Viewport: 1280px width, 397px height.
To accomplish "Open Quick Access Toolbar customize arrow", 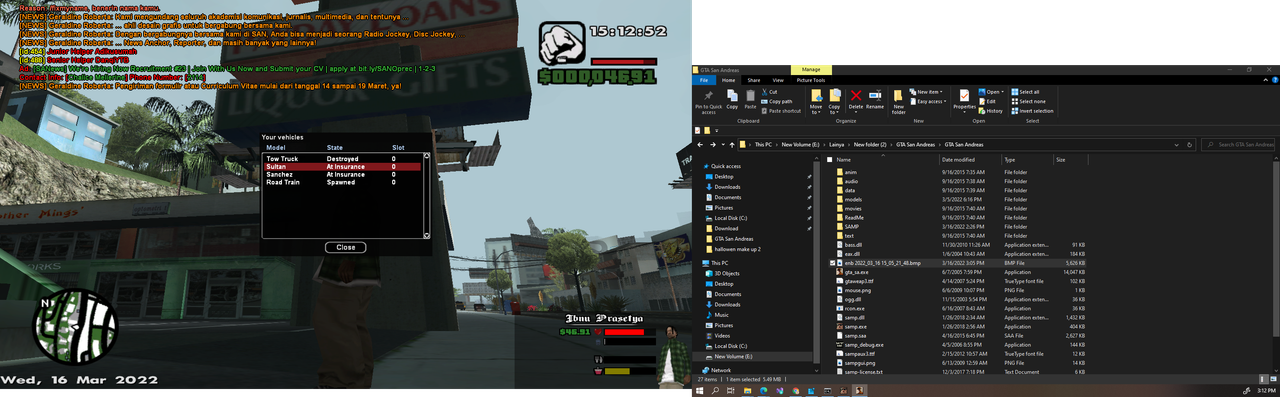I will tap(717, 130).
